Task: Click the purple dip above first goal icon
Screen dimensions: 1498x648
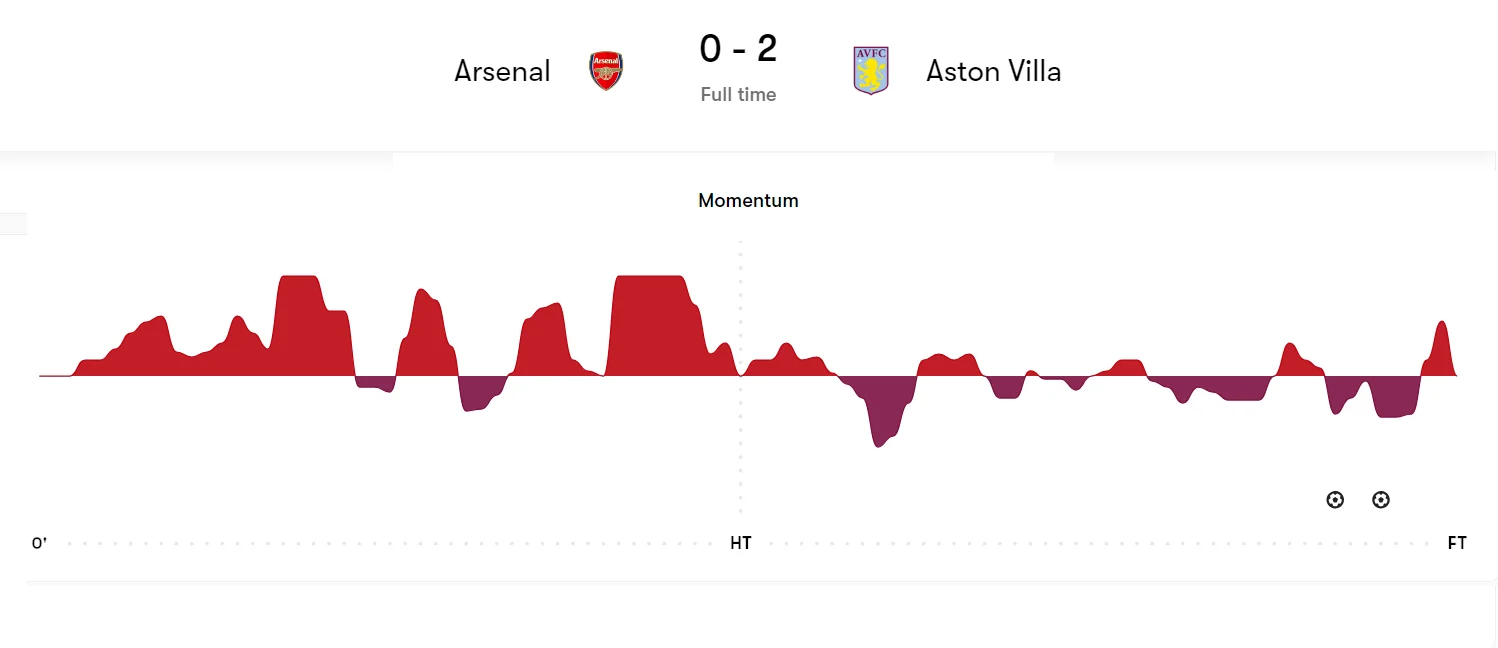Action: tap(1336, 397)
